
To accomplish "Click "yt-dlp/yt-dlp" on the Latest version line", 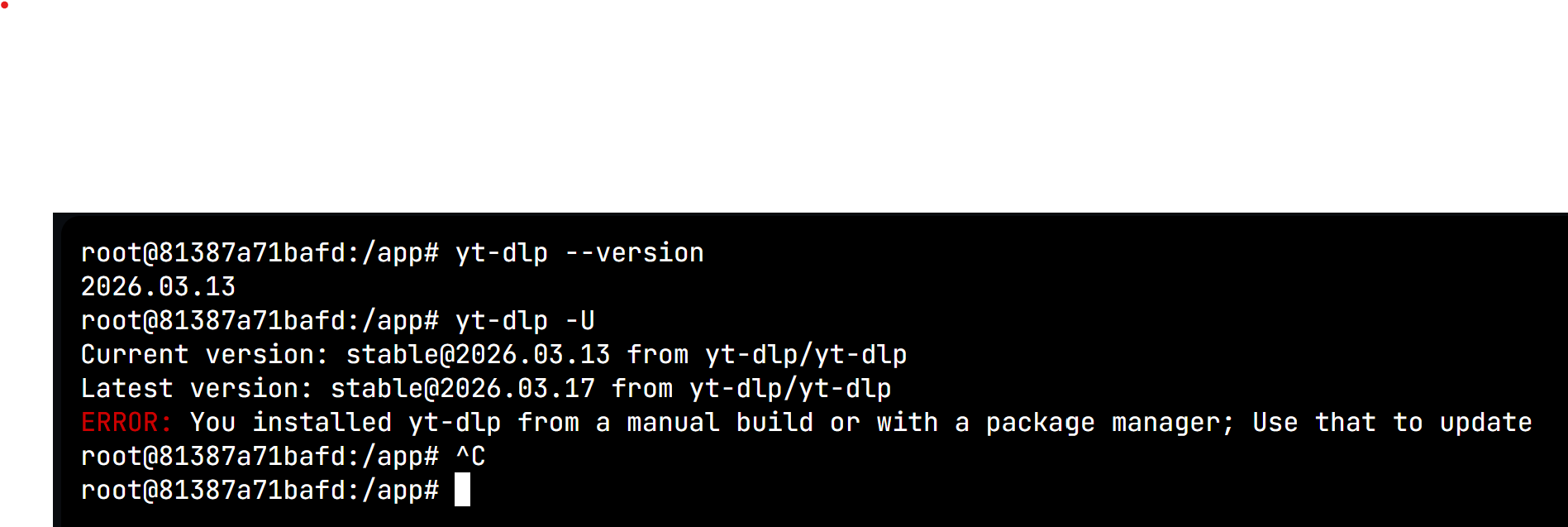I will coord(790,389).
